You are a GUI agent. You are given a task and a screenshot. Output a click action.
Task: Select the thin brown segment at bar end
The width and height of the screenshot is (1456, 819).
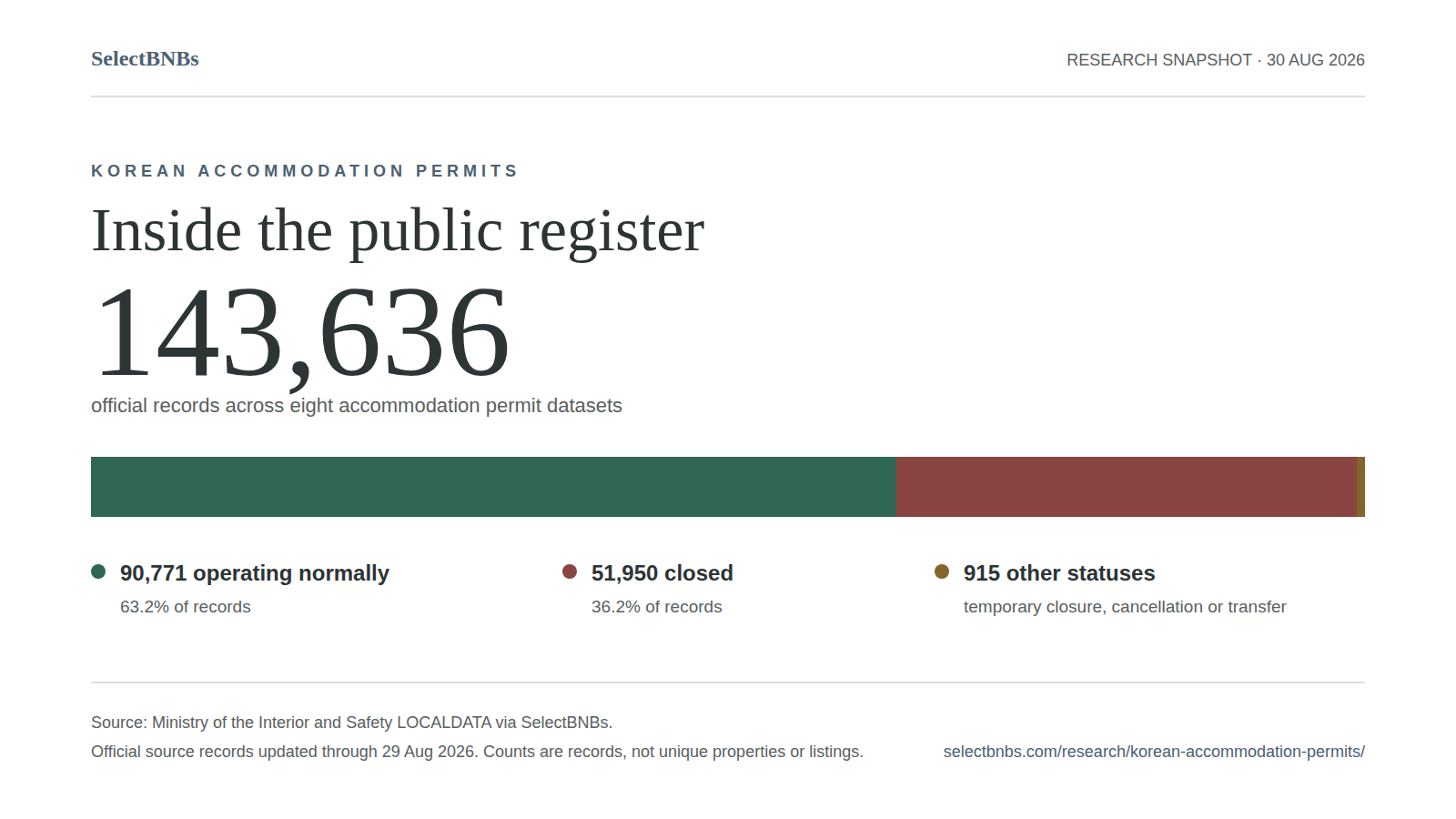point(1361,487)
